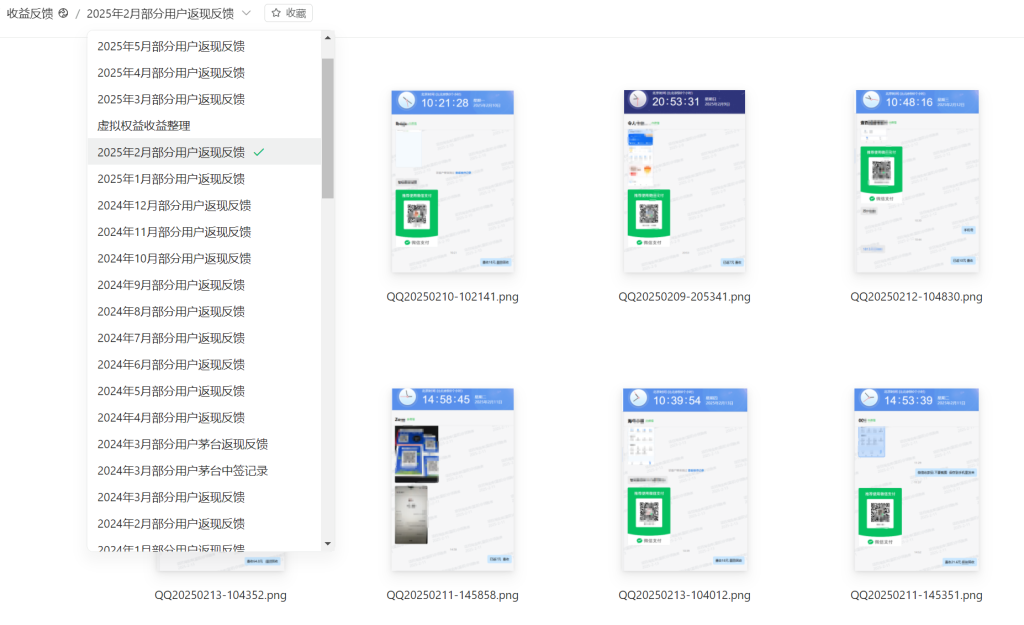Click file name QQ20250209-205341.png
The height and width of the screenshot is (625, 1024).
pos(684,296)
